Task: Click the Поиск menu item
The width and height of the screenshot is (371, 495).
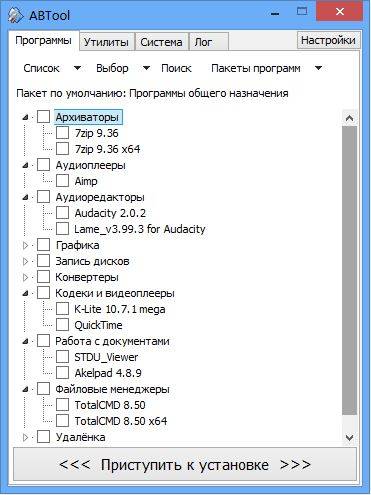Action: [176, 68]
